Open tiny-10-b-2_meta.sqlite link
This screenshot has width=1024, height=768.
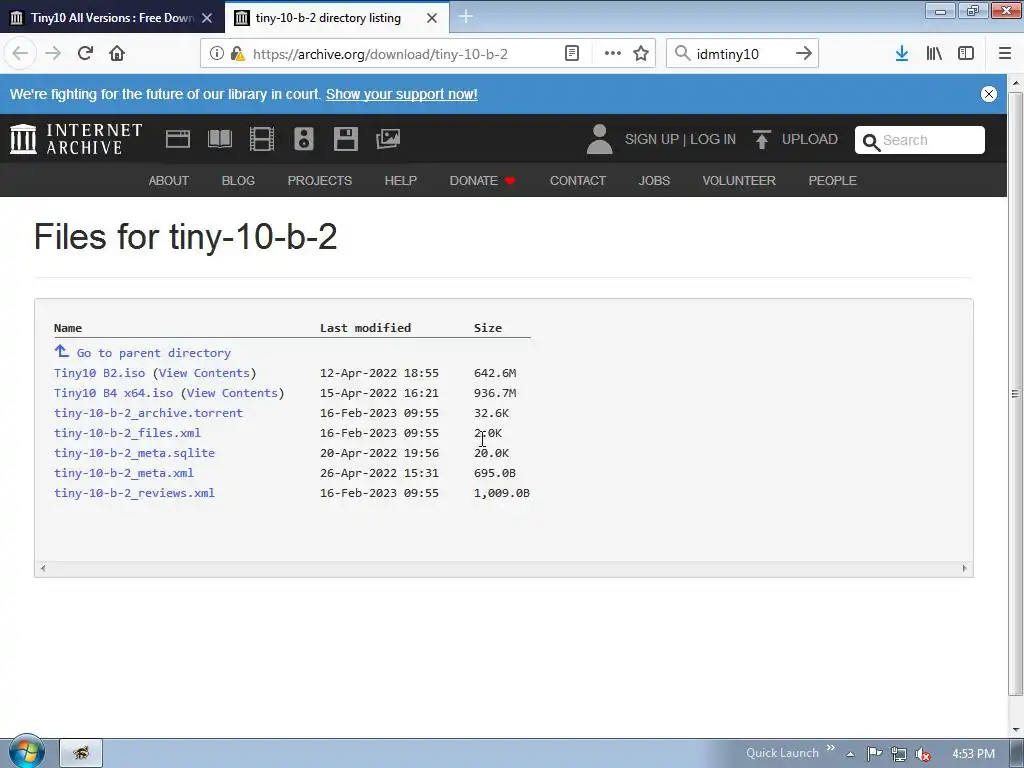(x=134, y=453)
